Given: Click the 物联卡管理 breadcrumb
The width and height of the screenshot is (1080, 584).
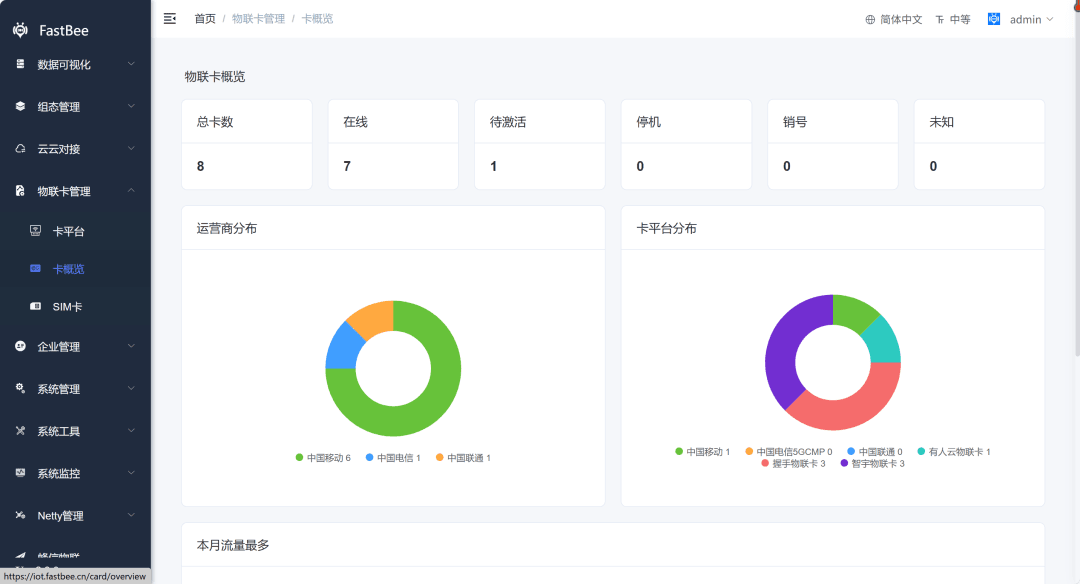Looking at the screenshot, I should coord(258,19).
